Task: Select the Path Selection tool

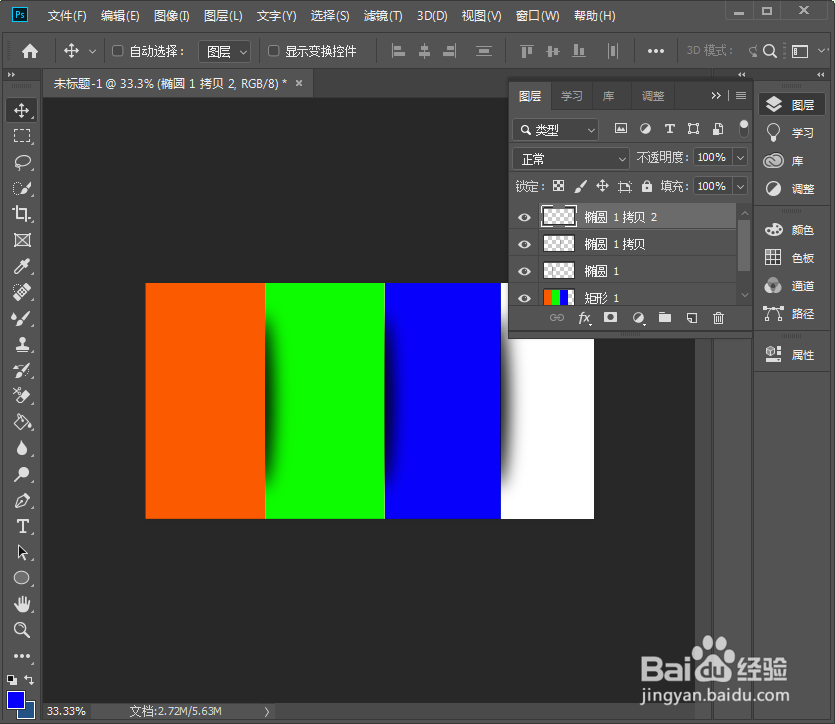Action: [x=22, y=552]
